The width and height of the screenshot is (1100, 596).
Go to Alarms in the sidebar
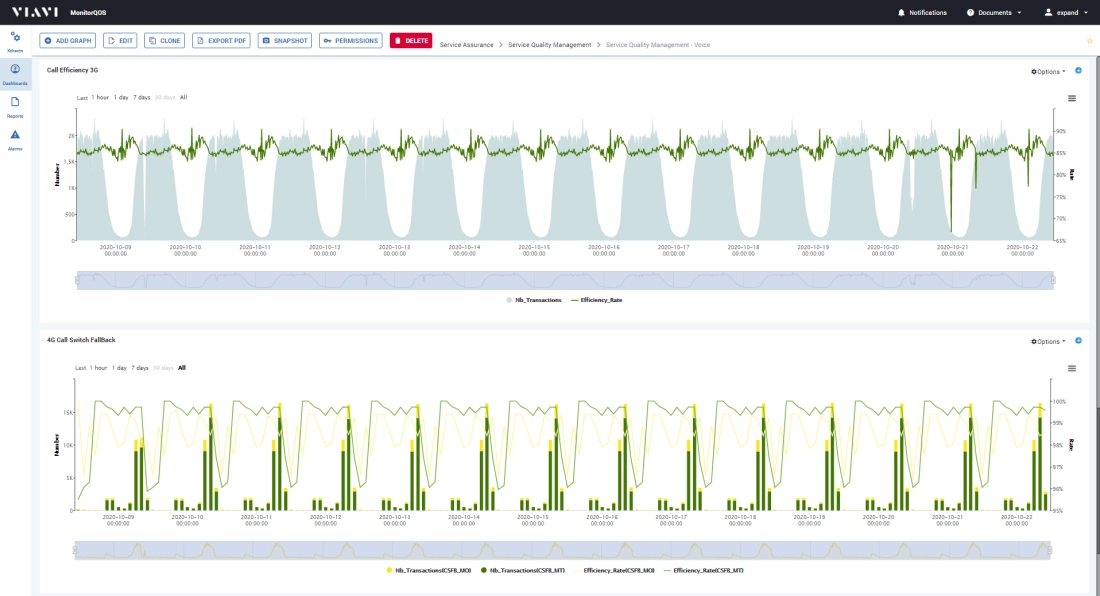coord(15,138)
